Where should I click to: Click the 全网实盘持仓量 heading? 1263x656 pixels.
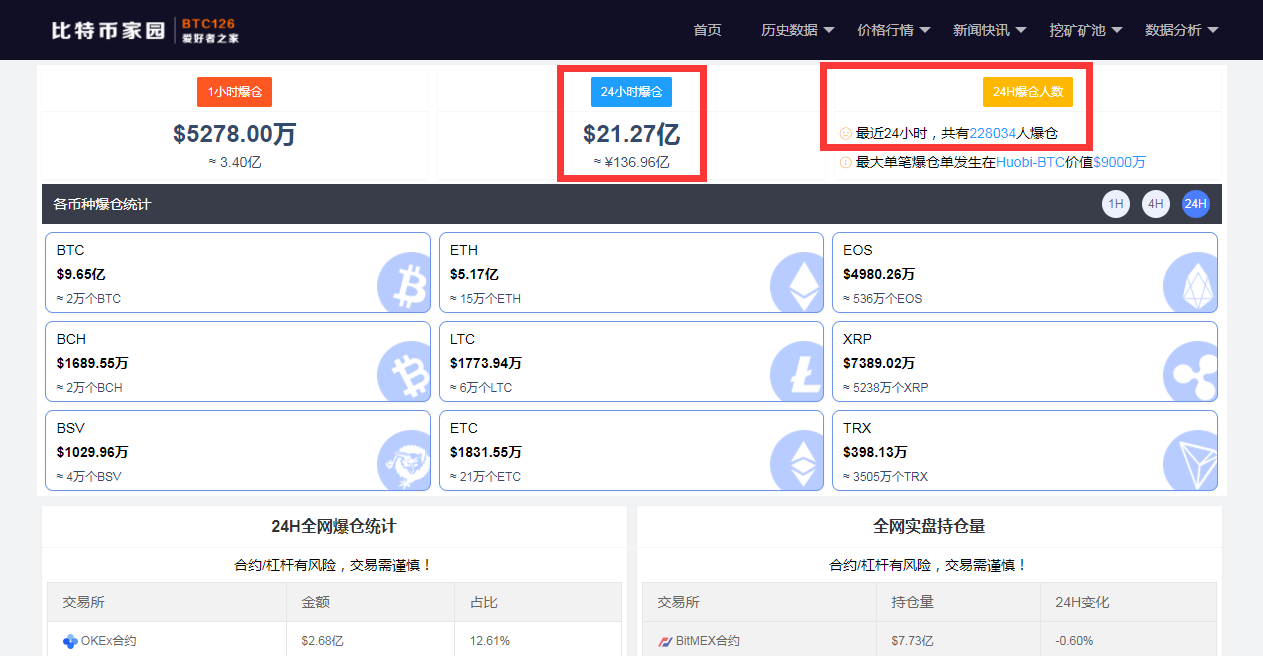click(929, 526)
